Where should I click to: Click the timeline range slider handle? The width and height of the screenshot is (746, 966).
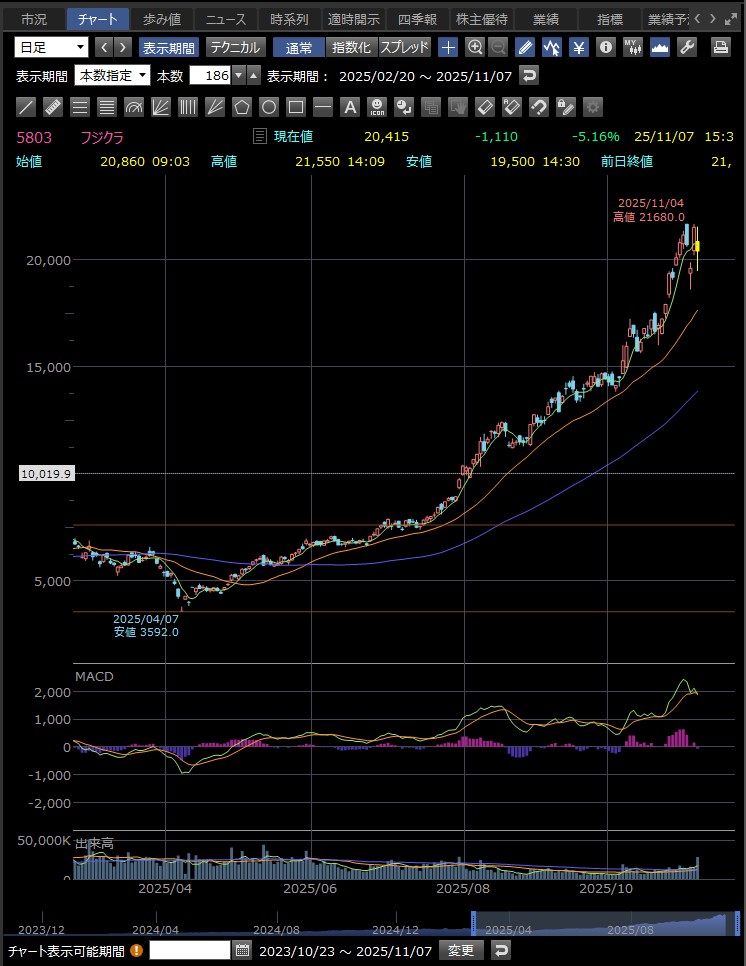[x=473, y=922]
